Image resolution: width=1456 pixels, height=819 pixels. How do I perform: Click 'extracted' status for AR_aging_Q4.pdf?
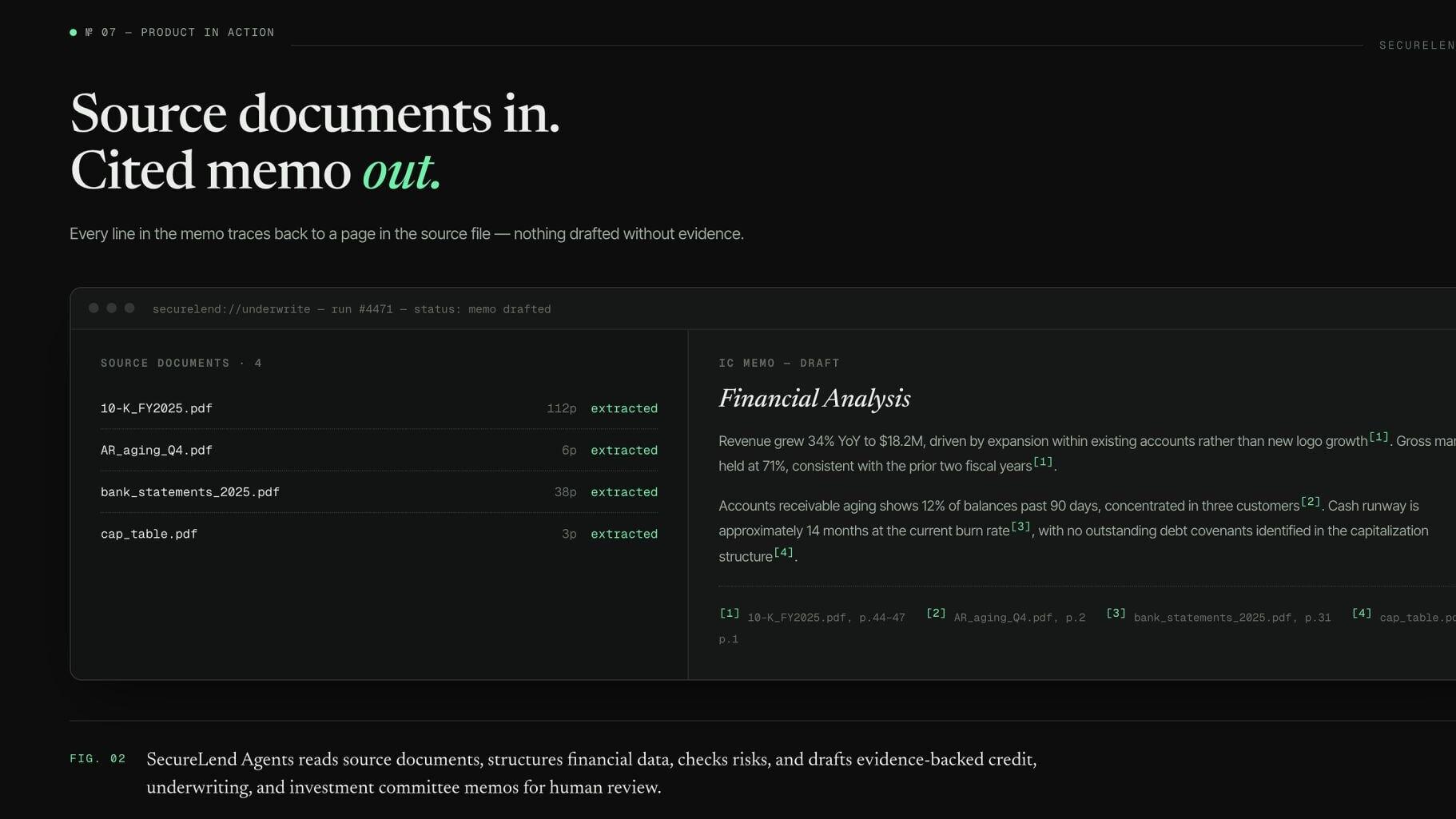624,451
